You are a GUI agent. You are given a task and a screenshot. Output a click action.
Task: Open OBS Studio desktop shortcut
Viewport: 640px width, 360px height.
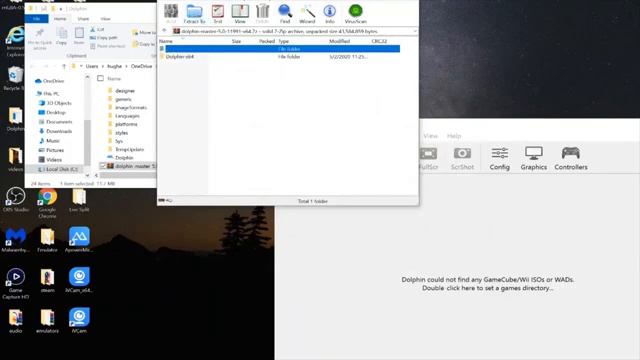pyautogui.click(x=16, y=200)
